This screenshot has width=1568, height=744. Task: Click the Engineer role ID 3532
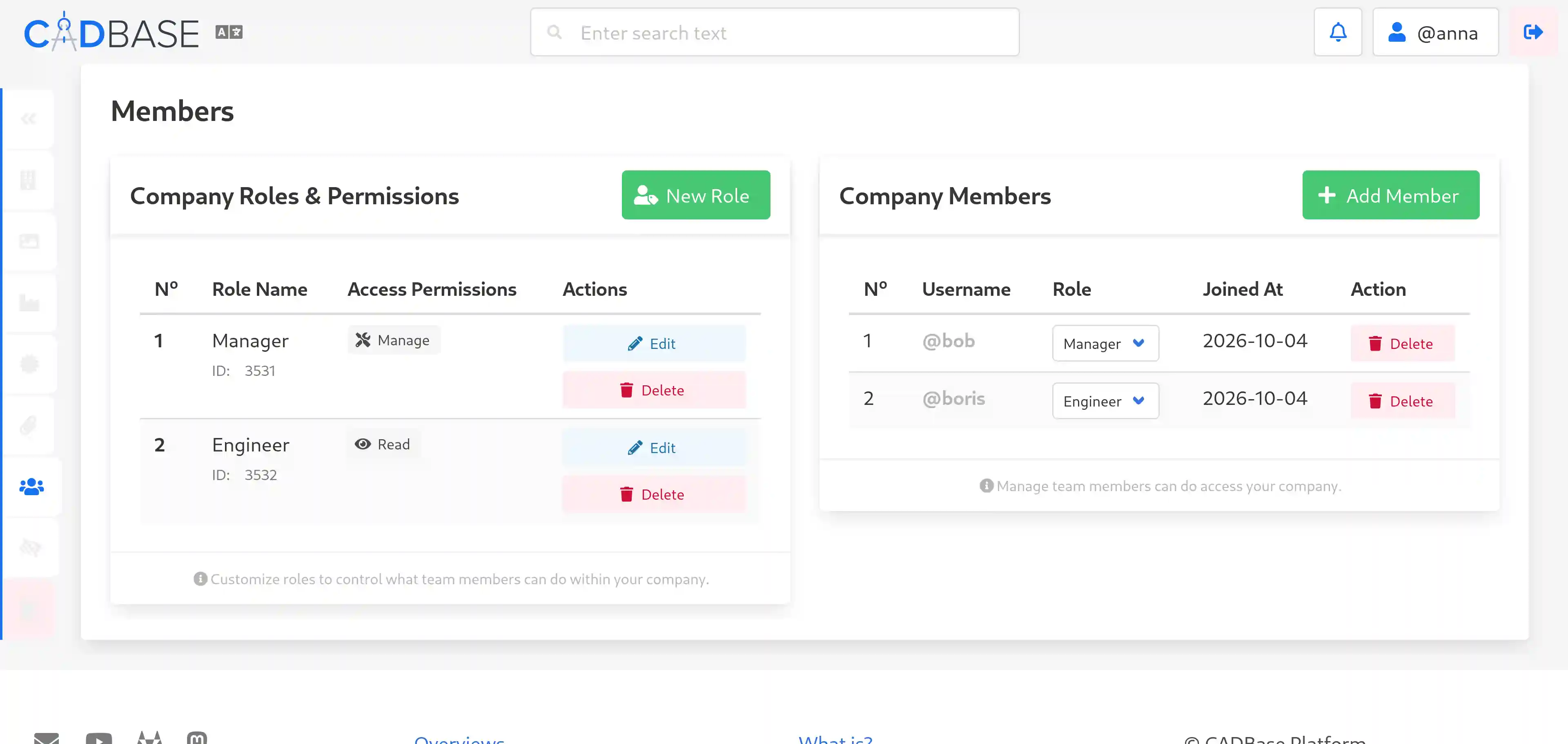pos(244,474)
